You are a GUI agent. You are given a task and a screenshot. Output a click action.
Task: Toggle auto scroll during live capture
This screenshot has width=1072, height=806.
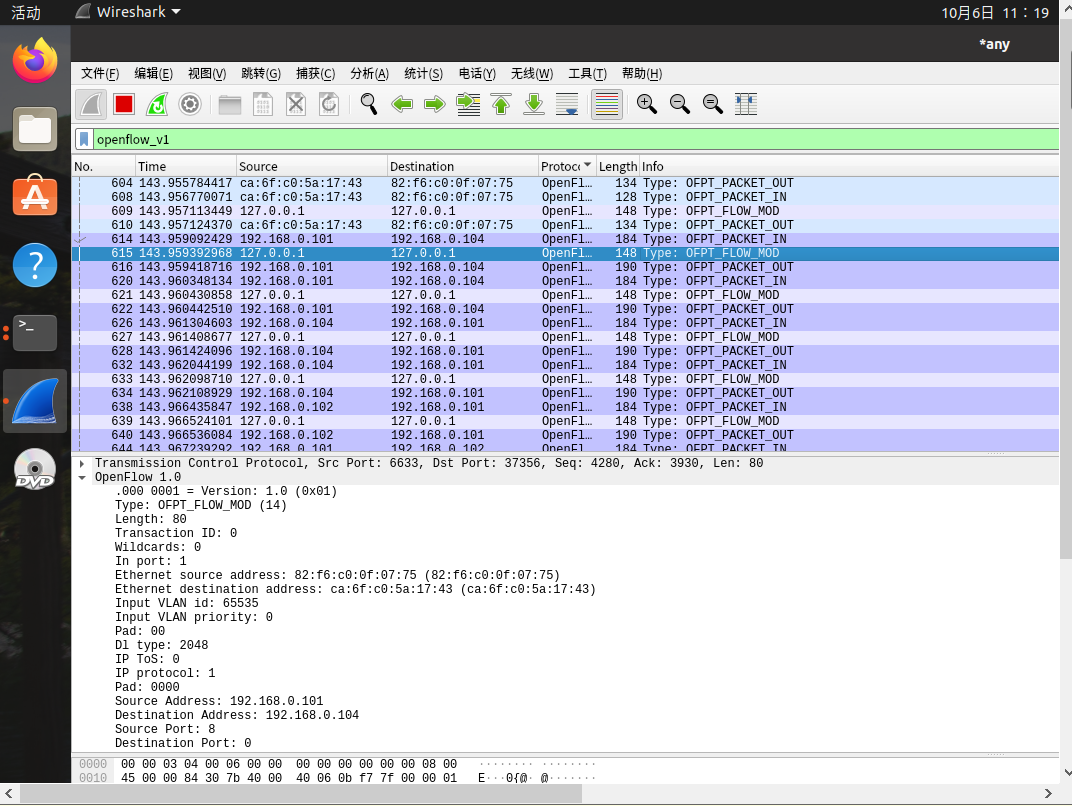coord(567,105)
